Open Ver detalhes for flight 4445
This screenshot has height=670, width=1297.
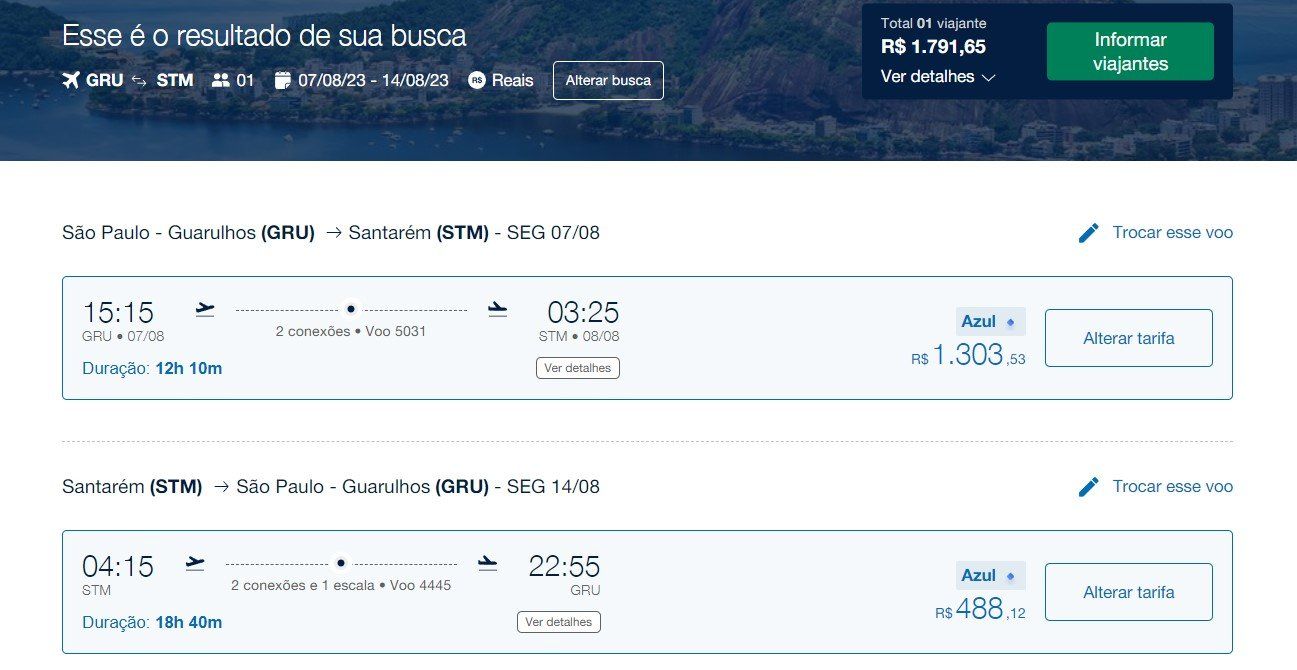559,622
